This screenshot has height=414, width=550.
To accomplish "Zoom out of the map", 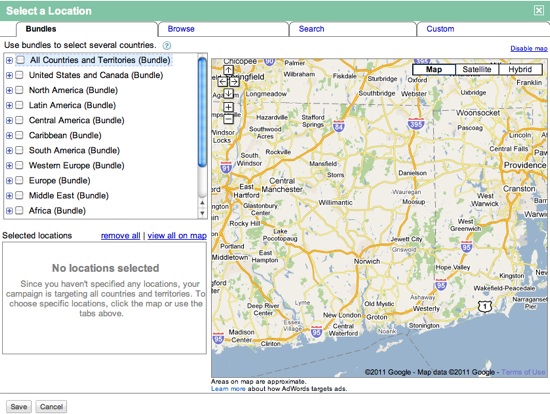I will pyautogui.click(x=228, y=119).
